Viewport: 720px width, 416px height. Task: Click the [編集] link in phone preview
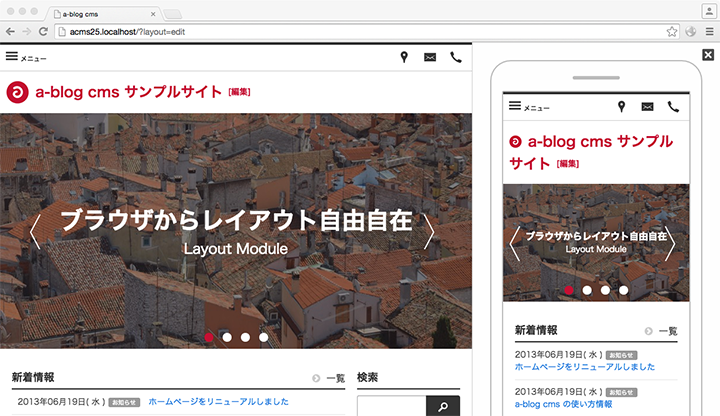[x=568, y=164]
